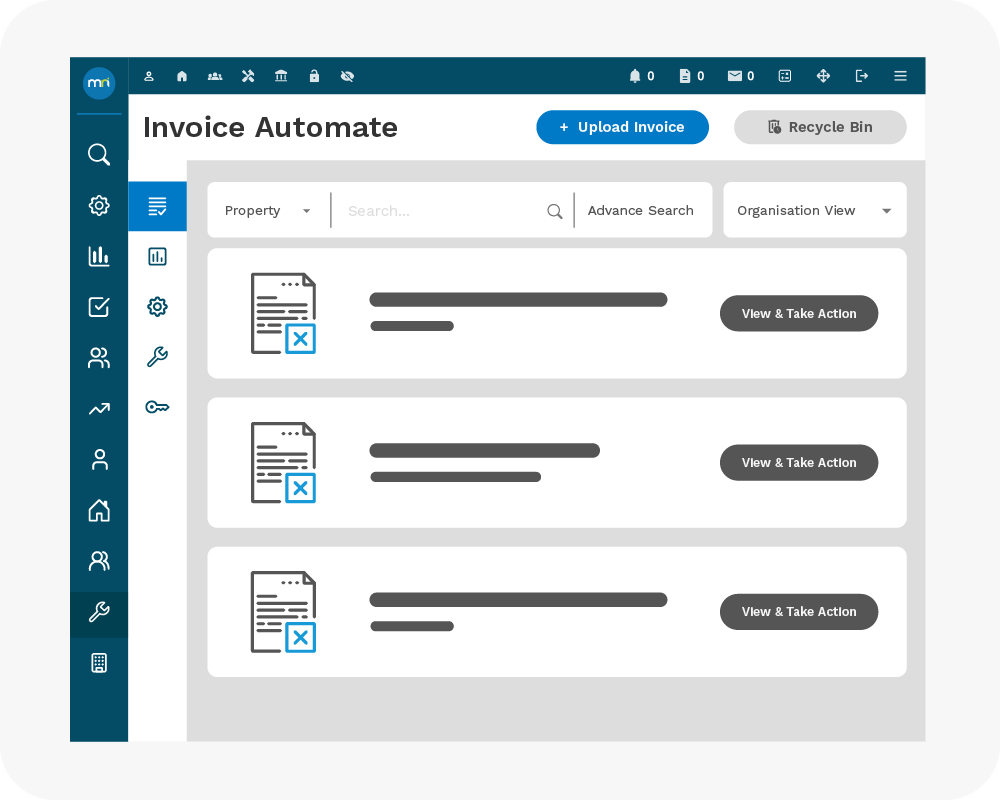Viewport: 1000px width, 800px height.
Task: Click into the Search input field
Action: click(x=440, y=211)
